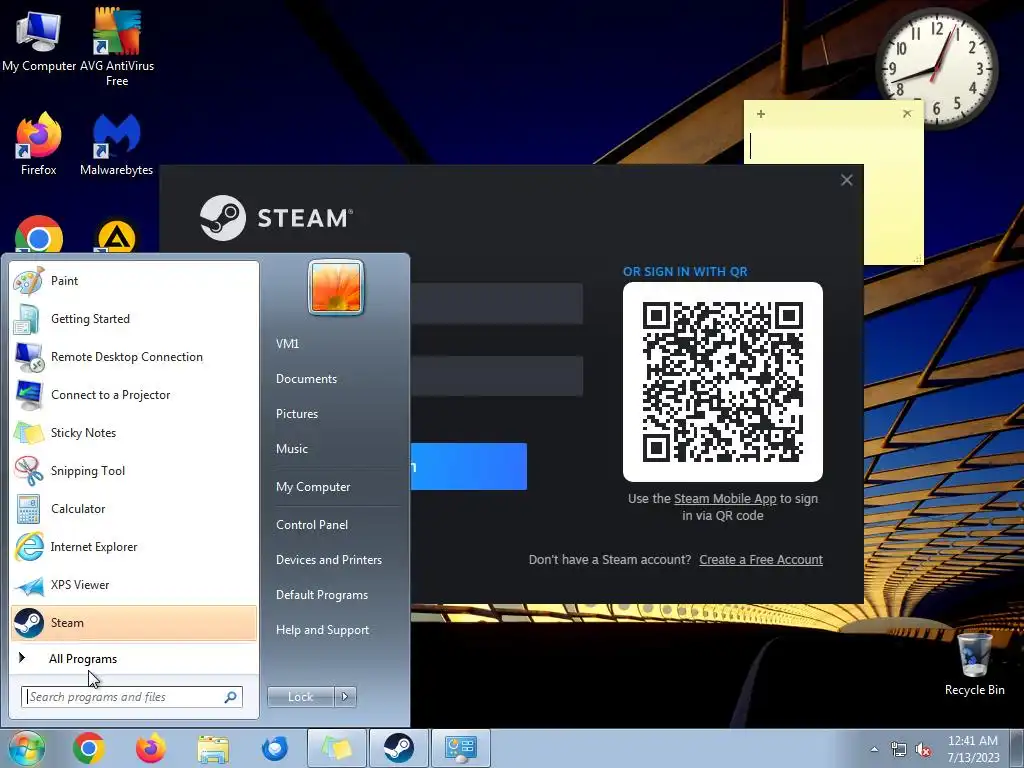This screenshot has width=1024, height=768.
Task: Open Control Panel
Action: pos(312,525)
